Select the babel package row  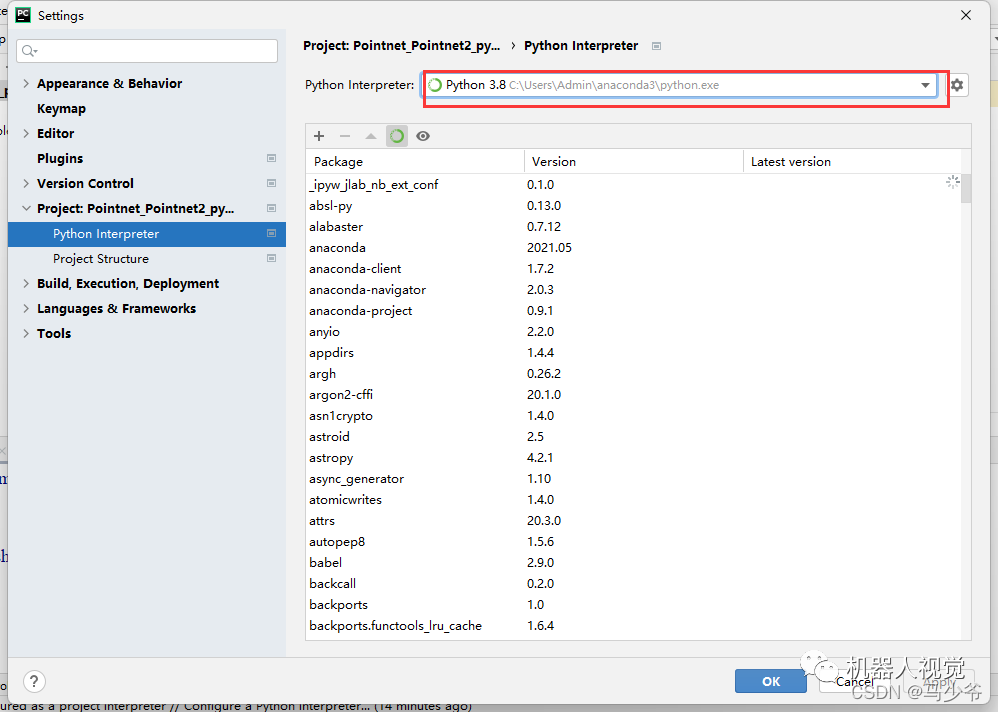633,562
